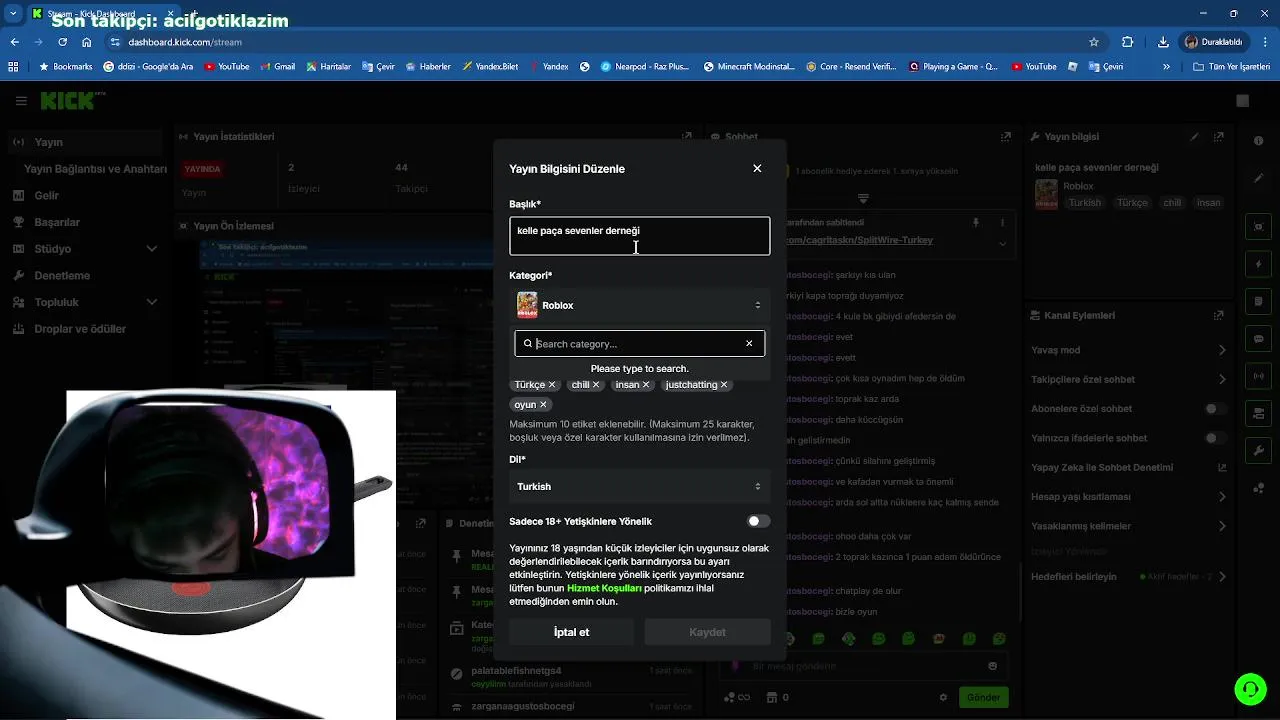Remove the insan tag
This screenshot has width=1280, height=720.
[x=646, y=384]
